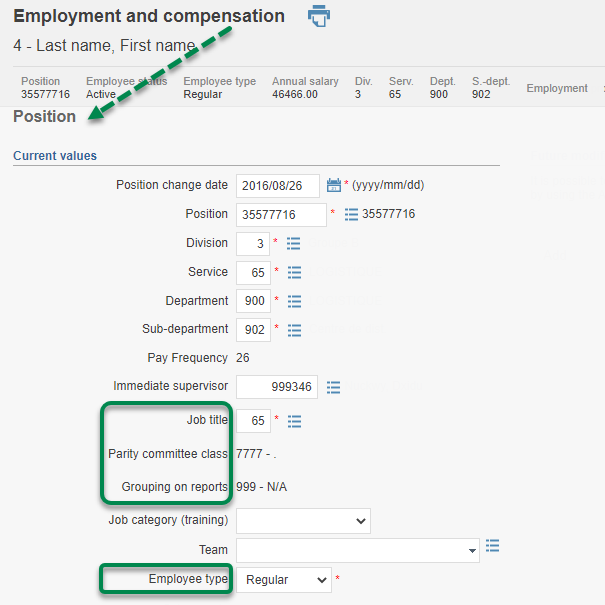Click the Job title input field
This screenshot has height=605, width=605.
[253, 421]
